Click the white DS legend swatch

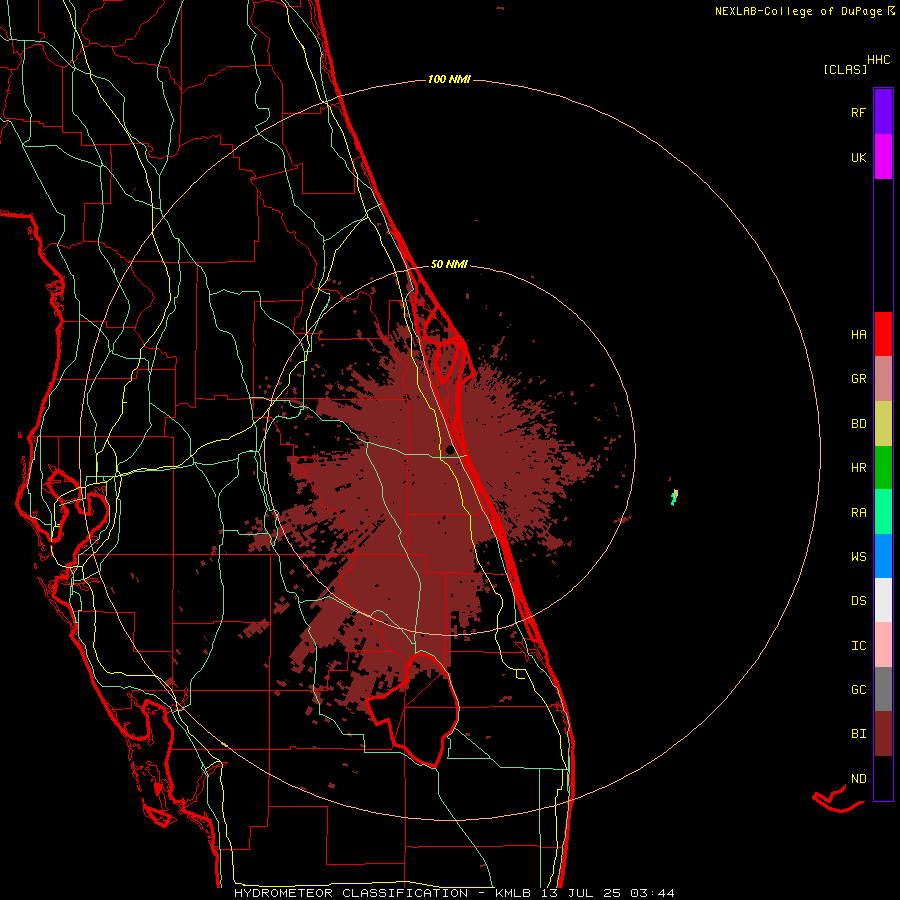pos(883,600)
